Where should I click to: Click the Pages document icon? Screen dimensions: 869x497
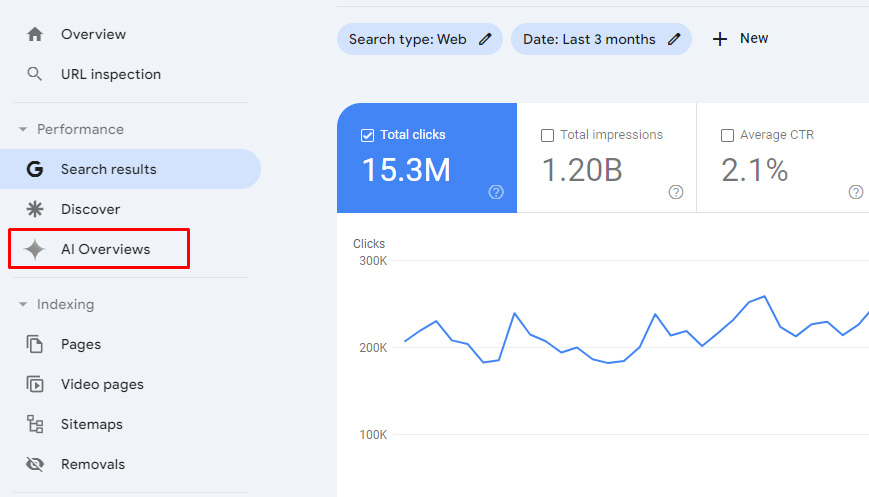pyautogui.click(x=35, y=344)
